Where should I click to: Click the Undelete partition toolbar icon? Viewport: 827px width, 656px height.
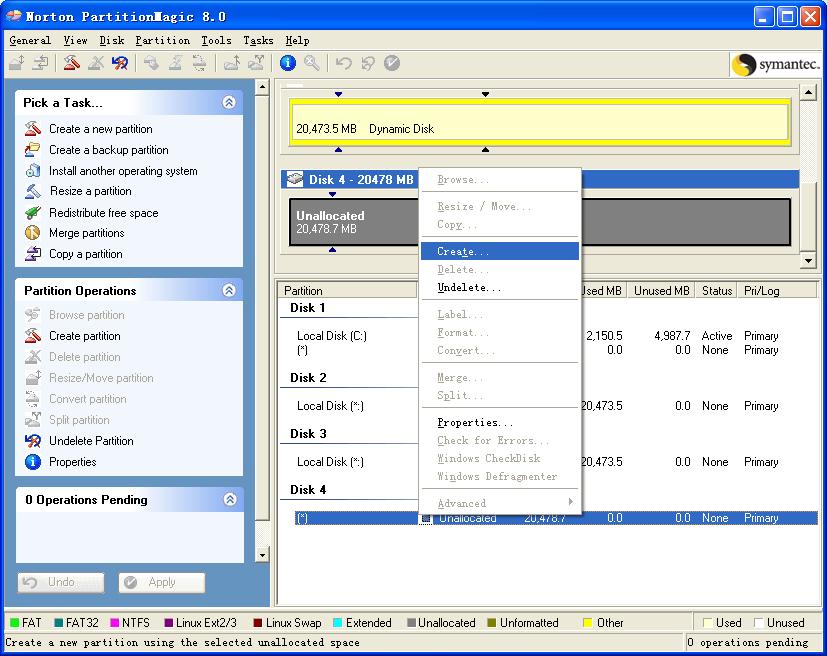[x=120, y=63]
